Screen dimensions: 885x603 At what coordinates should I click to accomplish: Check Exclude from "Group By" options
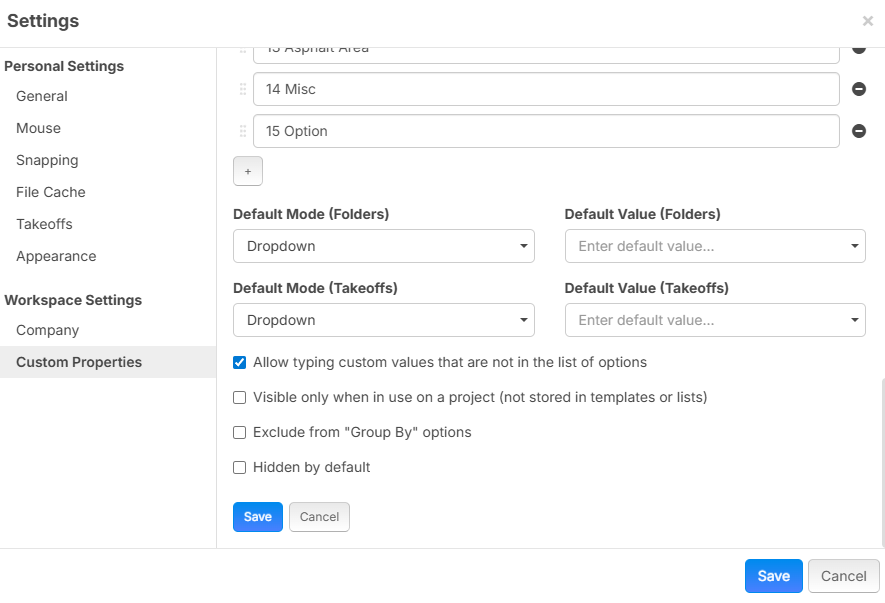point(240,432)
